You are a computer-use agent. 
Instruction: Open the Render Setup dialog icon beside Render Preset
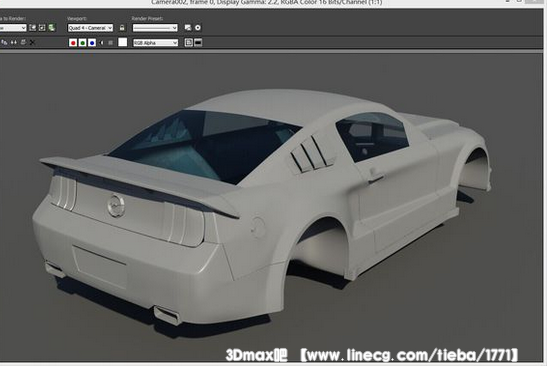188,28
